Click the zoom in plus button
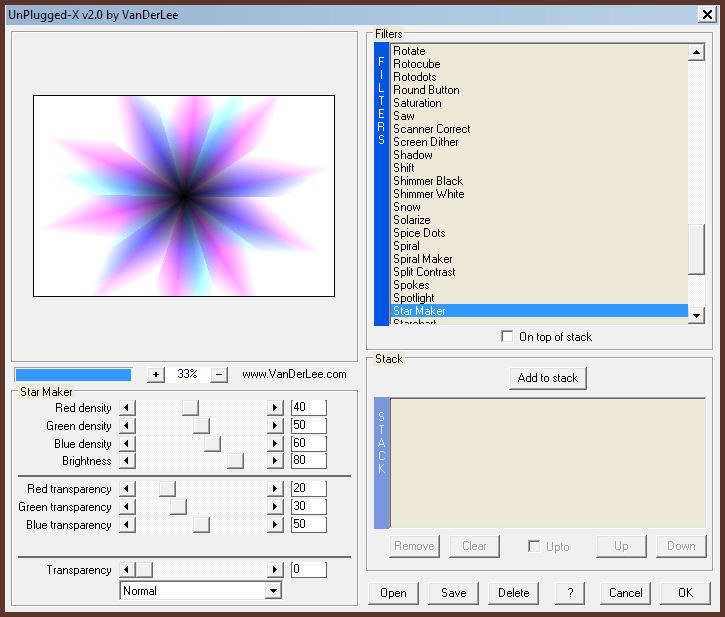Screen dimensions: 725x617 [x=156, y=374]
